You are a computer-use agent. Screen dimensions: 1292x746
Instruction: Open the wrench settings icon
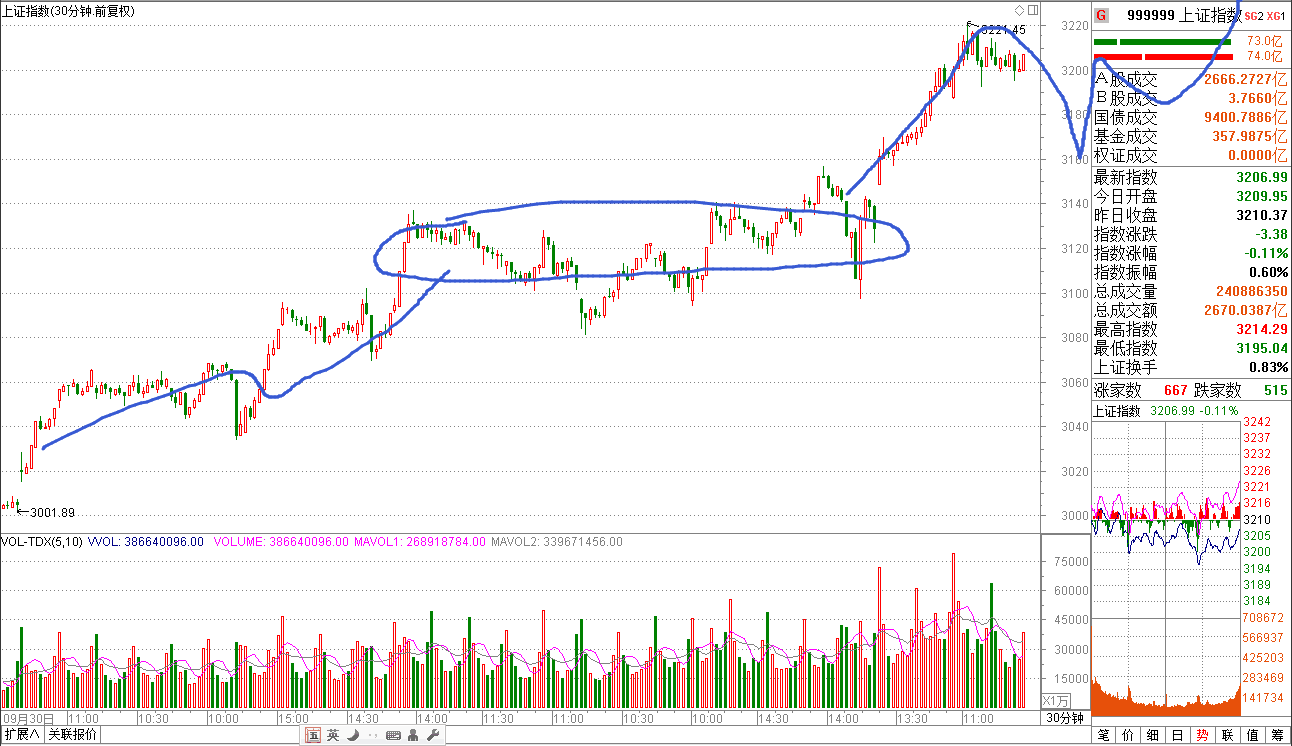click(433, 735)
